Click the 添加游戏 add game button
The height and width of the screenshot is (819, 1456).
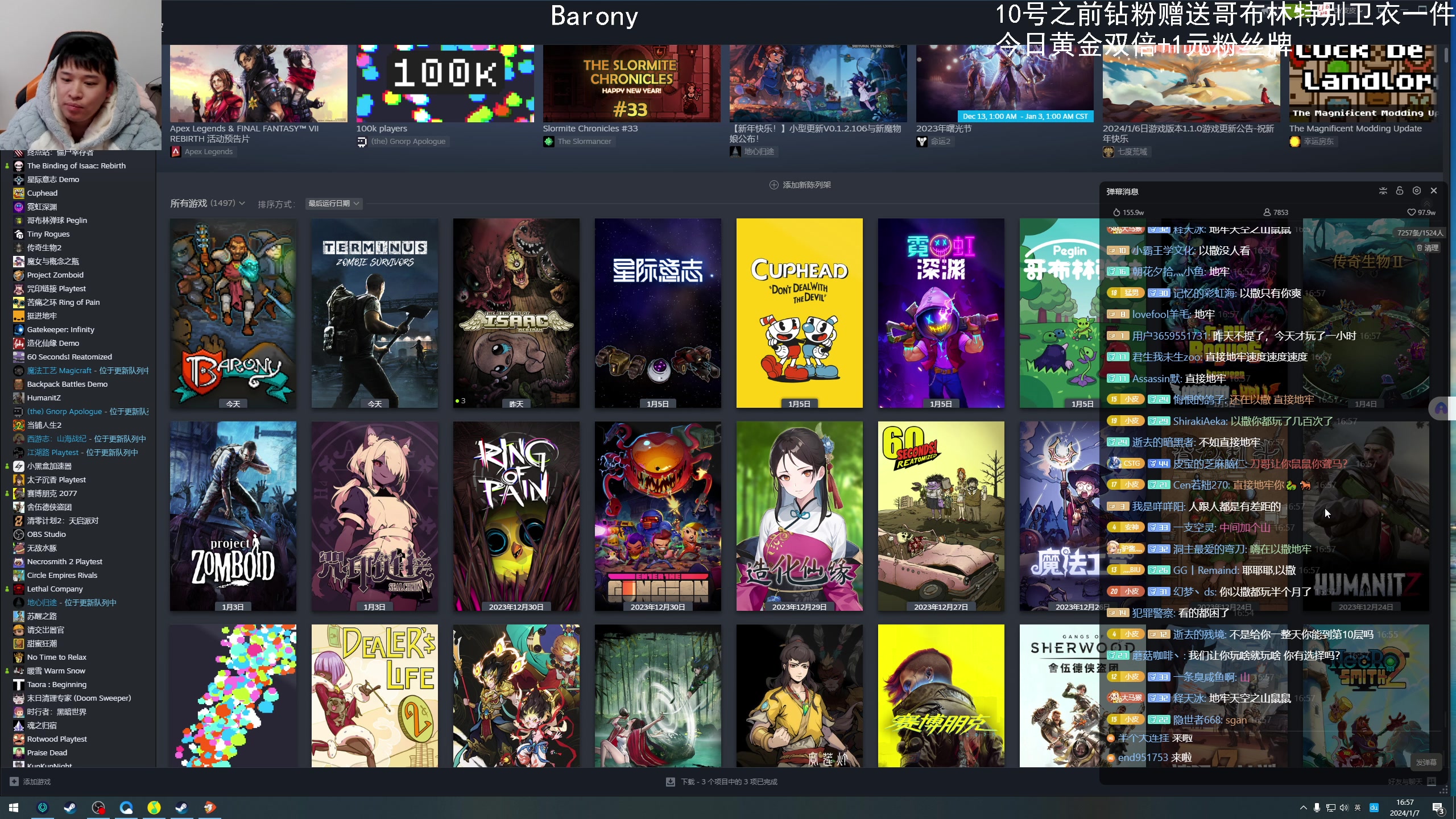click(31, 781)
